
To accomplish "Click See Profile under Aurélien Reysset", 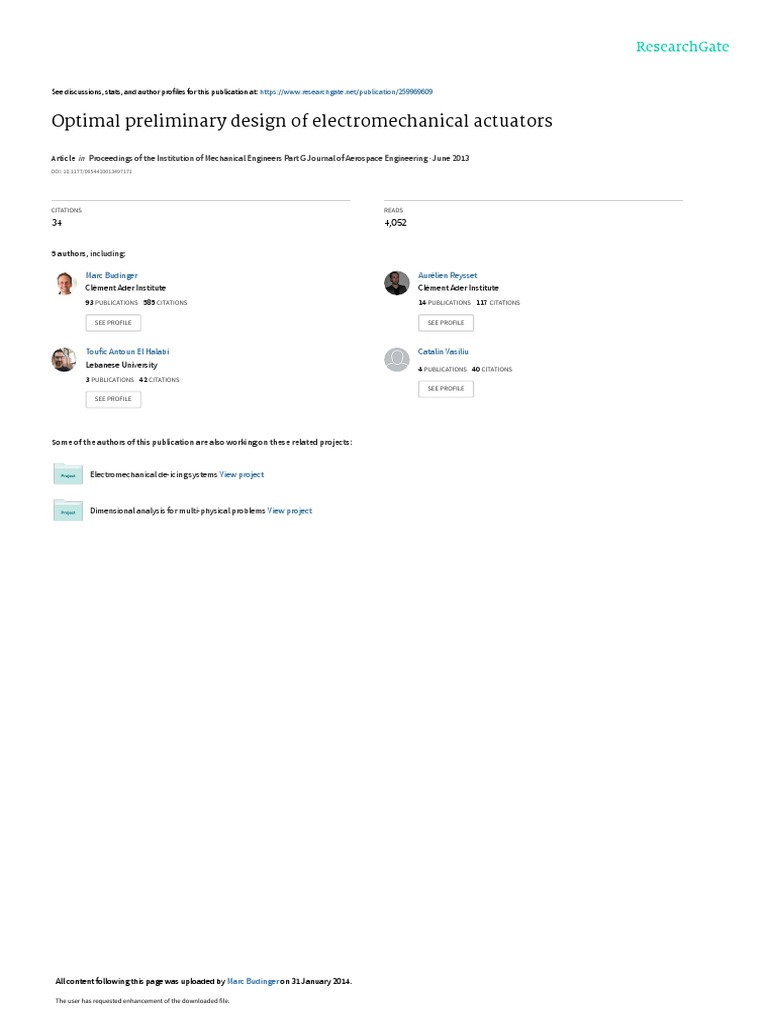I will pos(446,323).
